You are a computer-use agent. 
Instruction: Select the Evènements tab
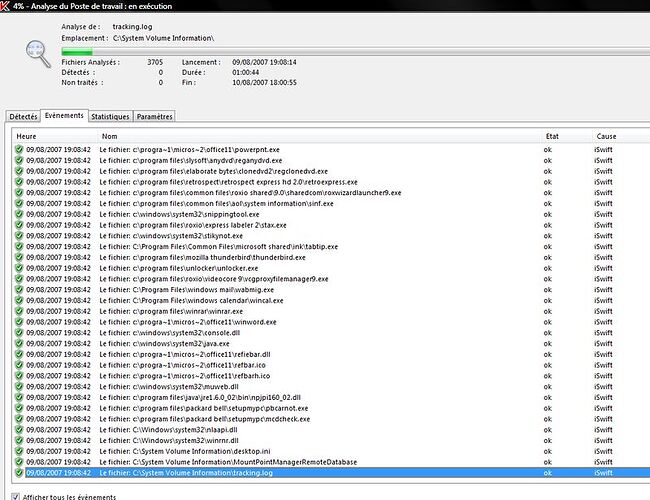point(65,116)
